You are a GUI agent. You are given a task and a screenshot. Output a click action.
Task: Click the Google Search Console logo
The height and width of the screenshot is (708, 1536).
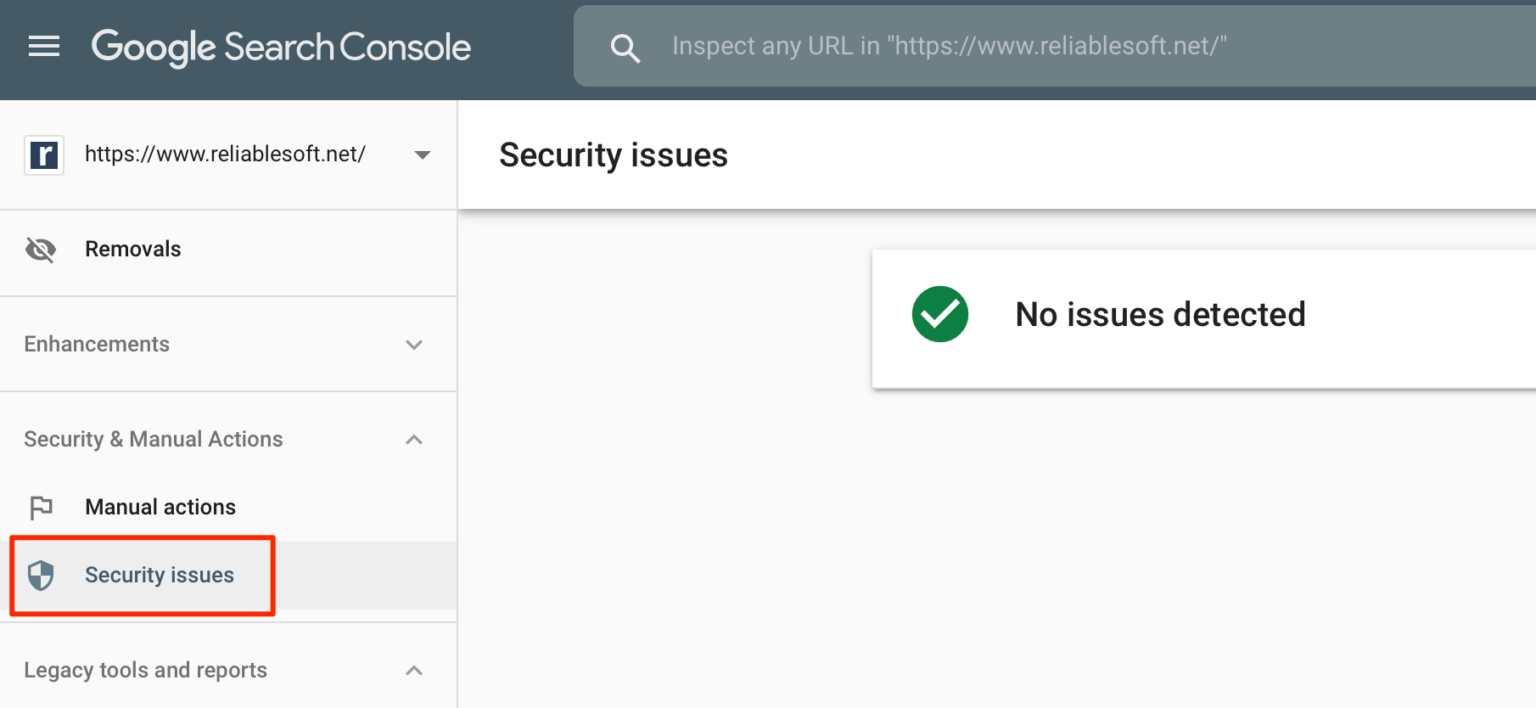[x=280, y=47]
